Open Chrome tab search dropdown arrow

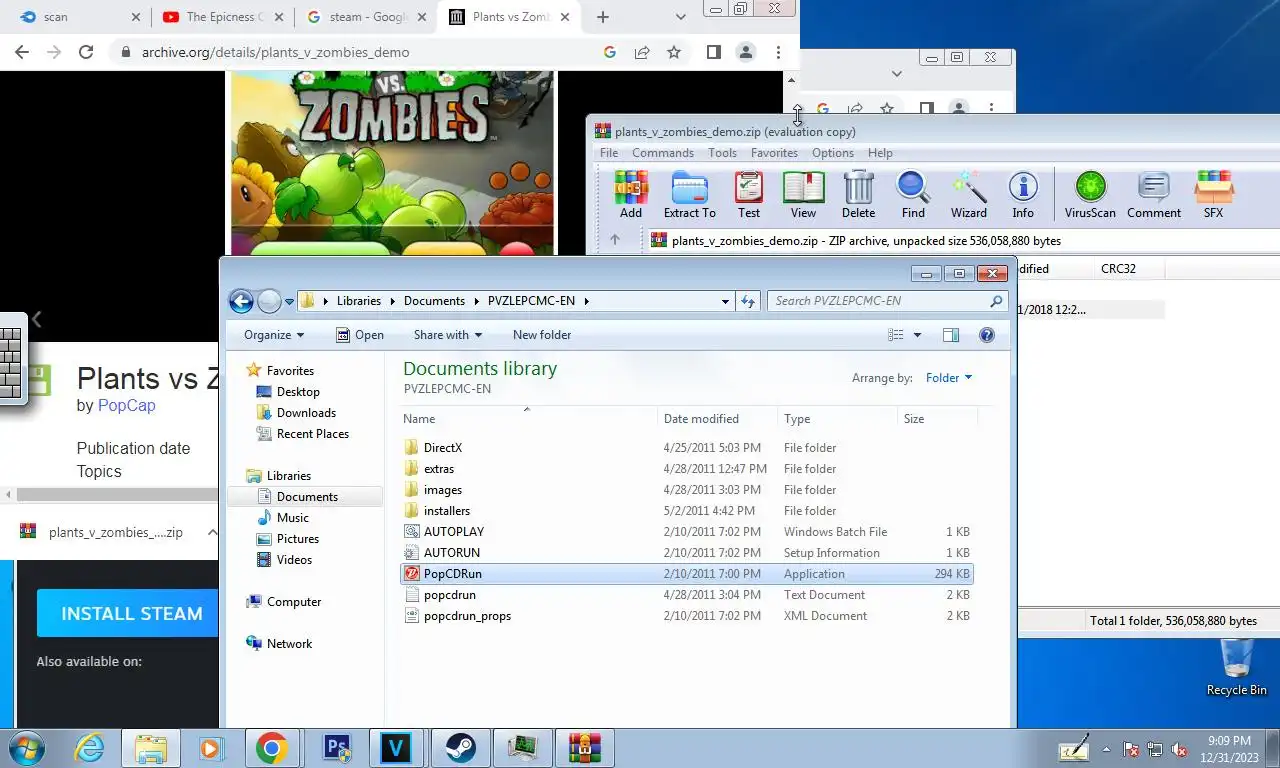[x=681, y=17]
